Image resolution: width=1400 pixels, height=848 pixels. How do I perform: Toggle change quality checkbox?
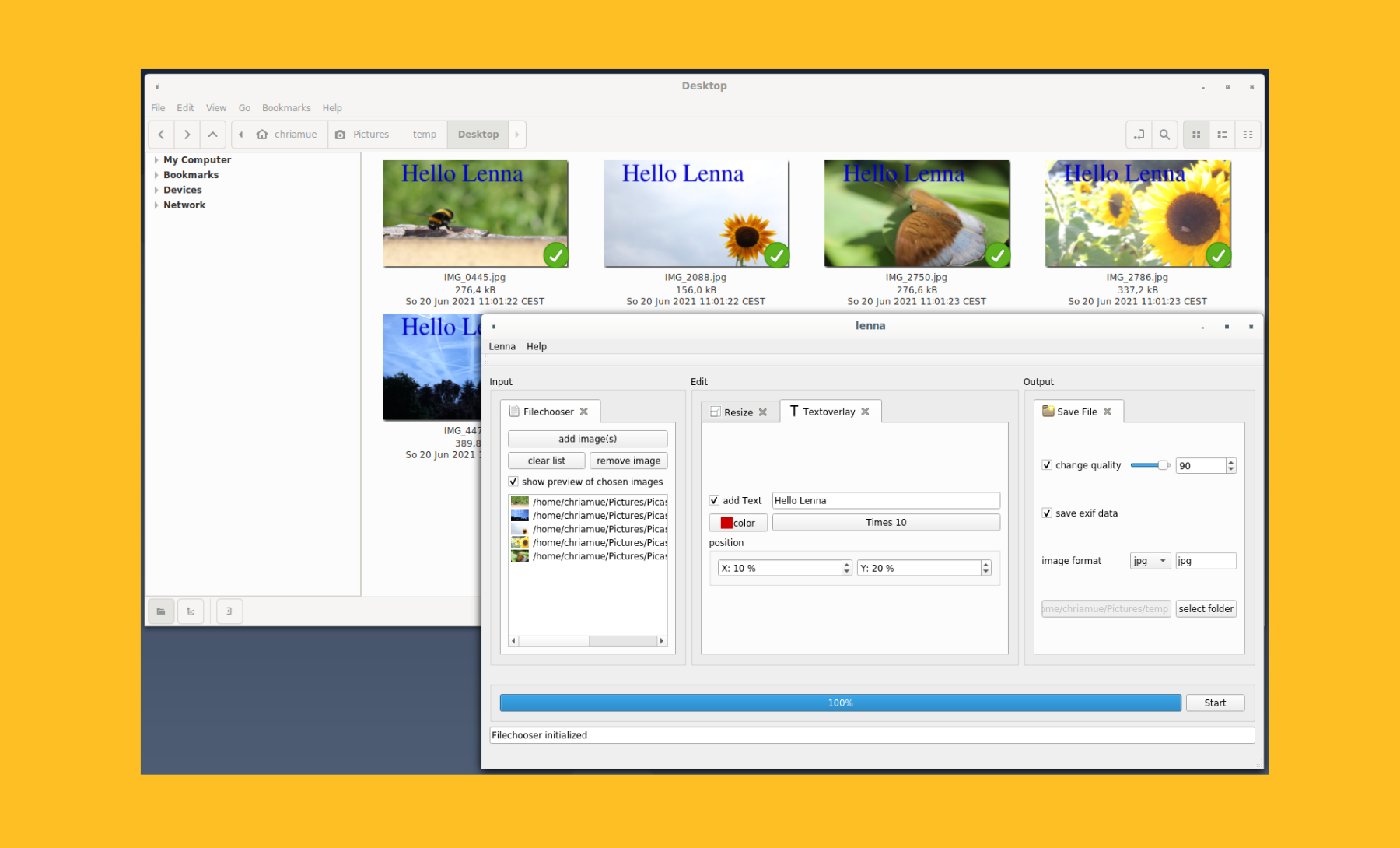coord(1047,465)
